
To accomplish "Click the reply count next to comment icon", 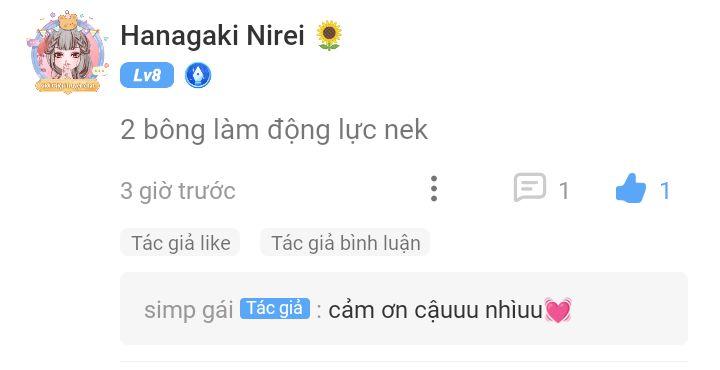I will (564, 191).
